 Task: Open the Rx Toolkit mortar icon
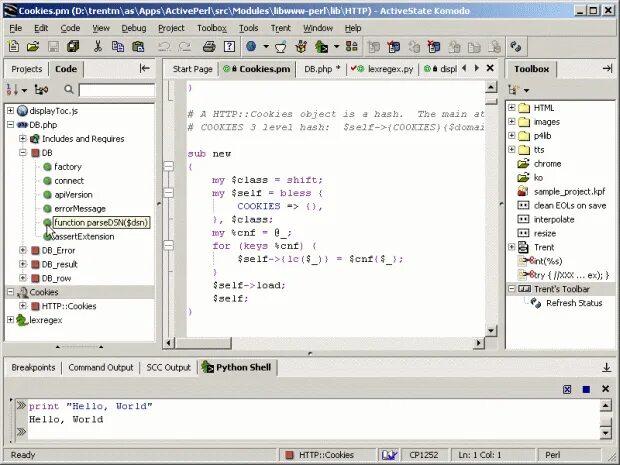(281, 47)
